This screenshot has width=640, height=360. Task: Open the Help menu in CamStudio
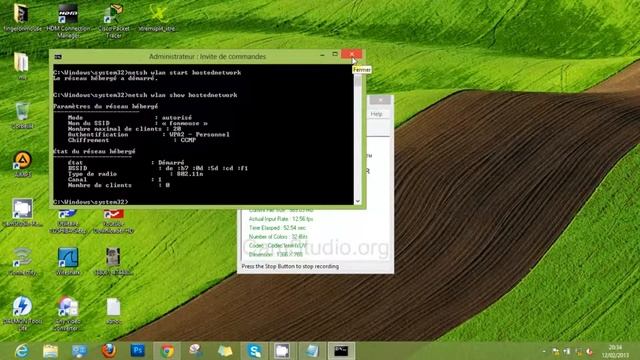pyautogui.click(x=376, y=114)
